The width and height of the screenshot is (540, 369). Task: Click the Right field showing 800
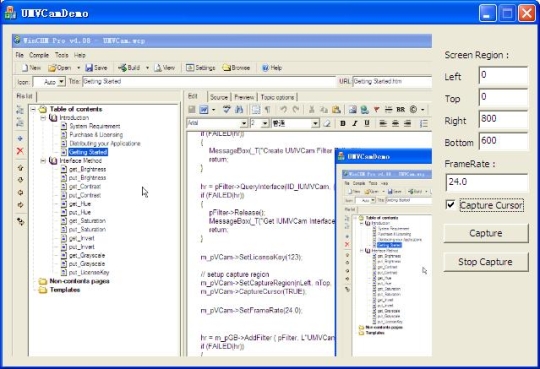[503, 119]
